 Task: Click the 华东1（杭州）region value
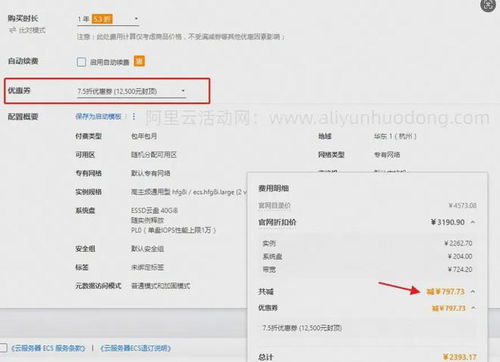point(395,136)
